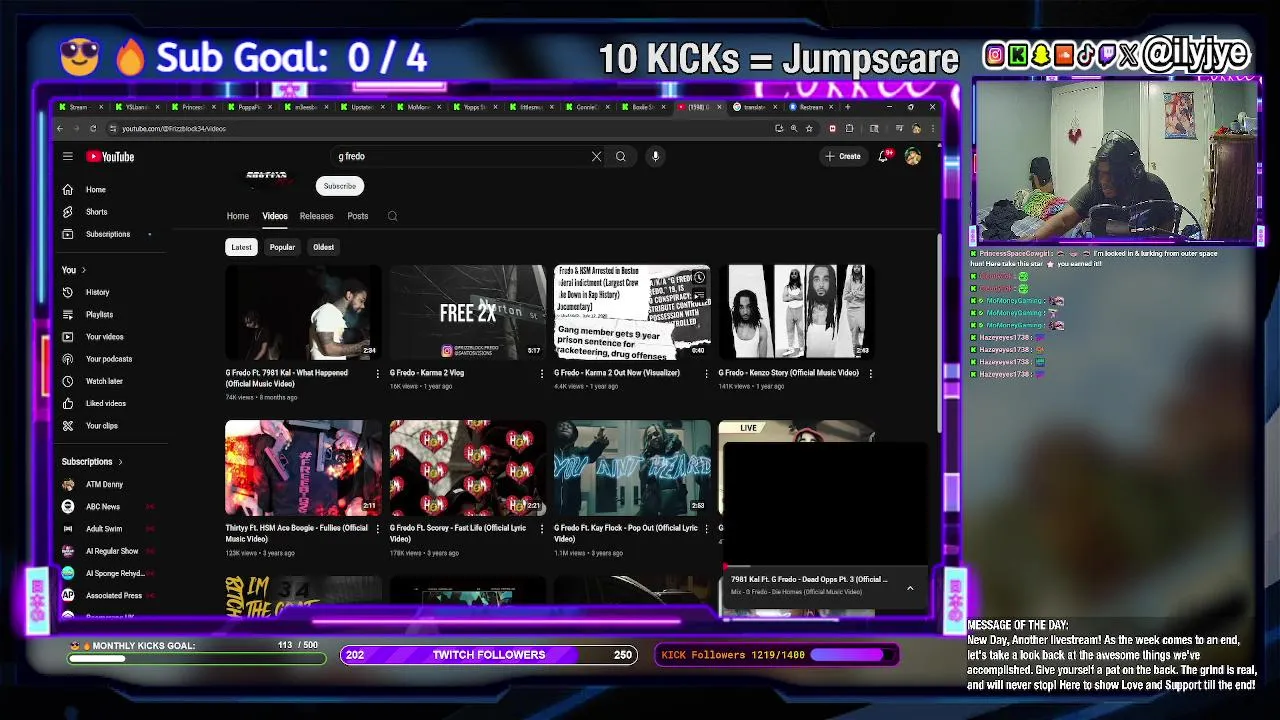
Task: Click the browser address bar URL
Action: (174, 128)
